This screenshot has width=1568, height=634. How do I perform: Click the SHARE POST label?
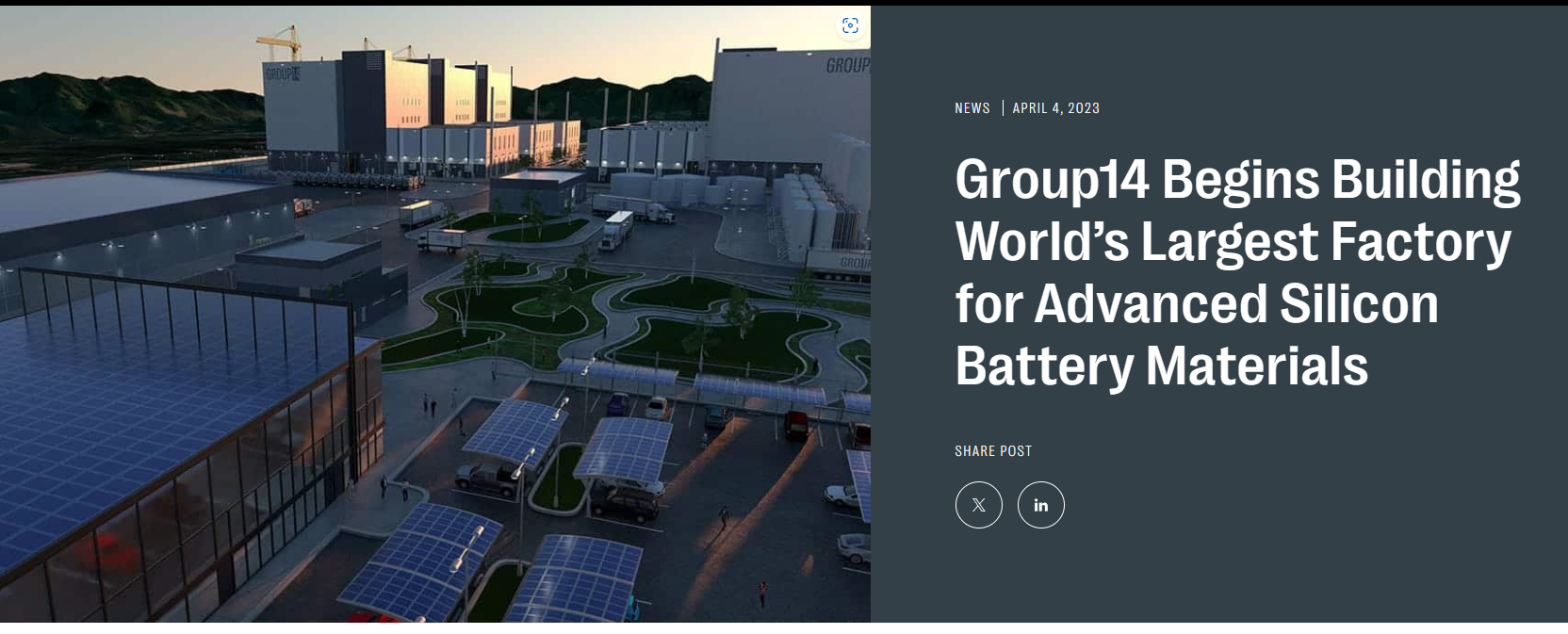pyautogui.click(x=992, y=451)
